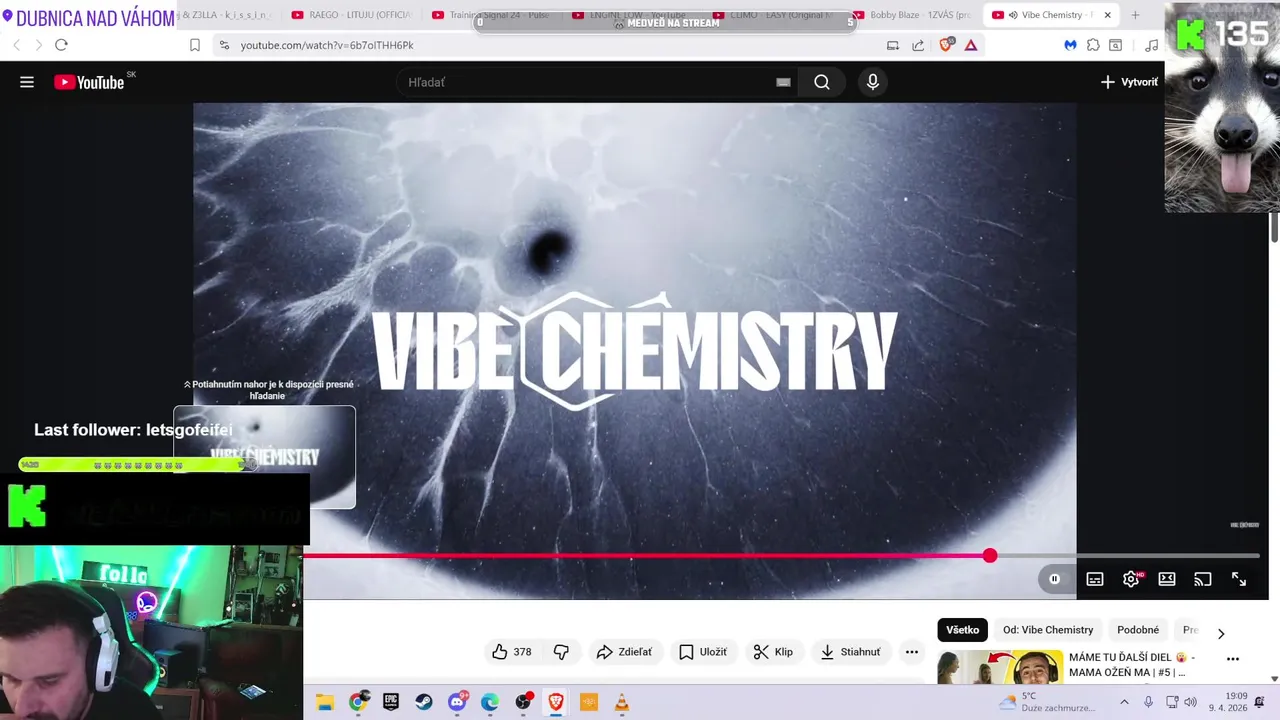Screen dimensions: 1280x720
Task: Create a clip with Klip button
Action: tap(773, 652)
